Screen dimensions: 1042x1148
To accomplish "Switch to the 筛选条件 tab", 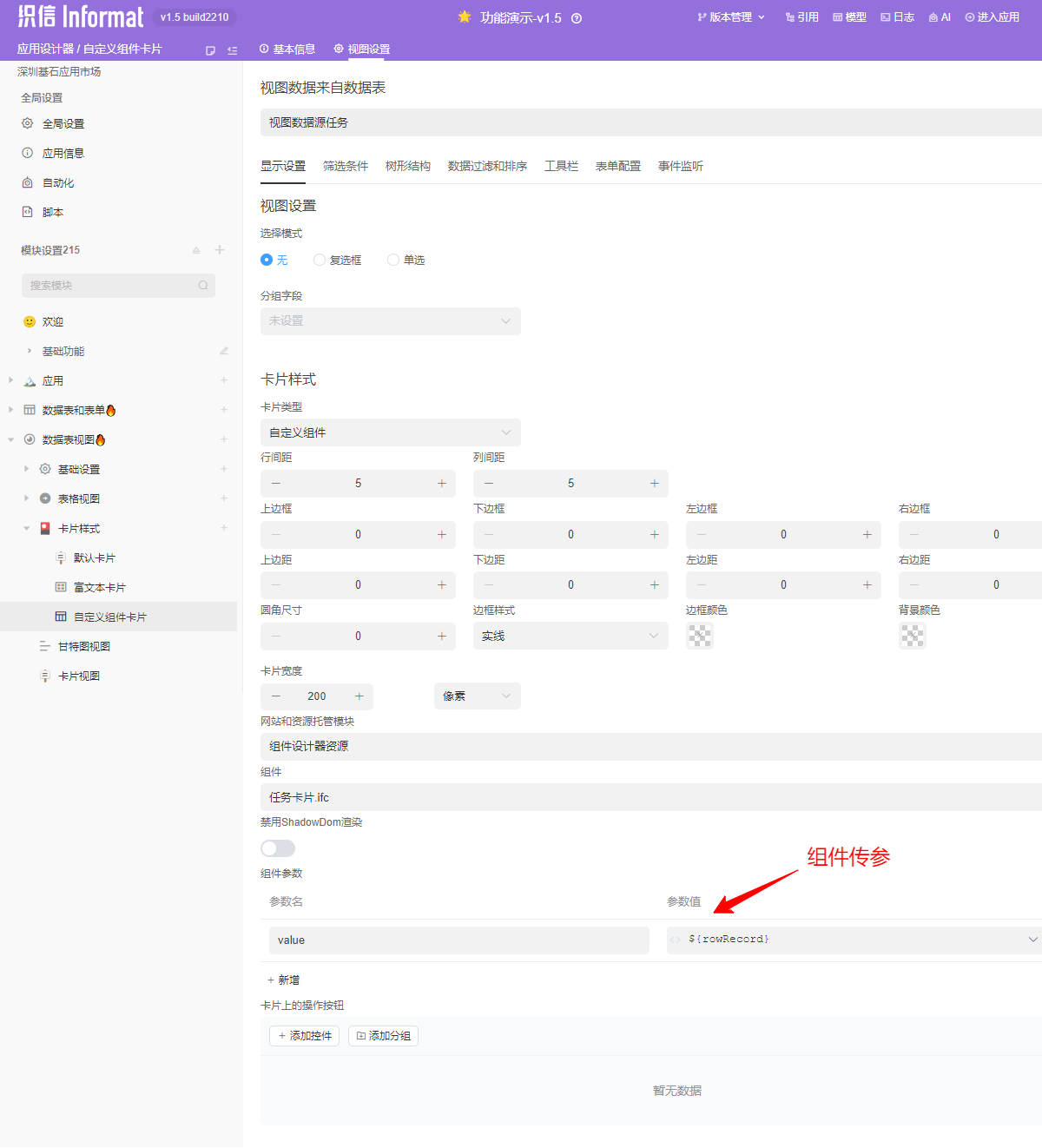I will point(346,166).
